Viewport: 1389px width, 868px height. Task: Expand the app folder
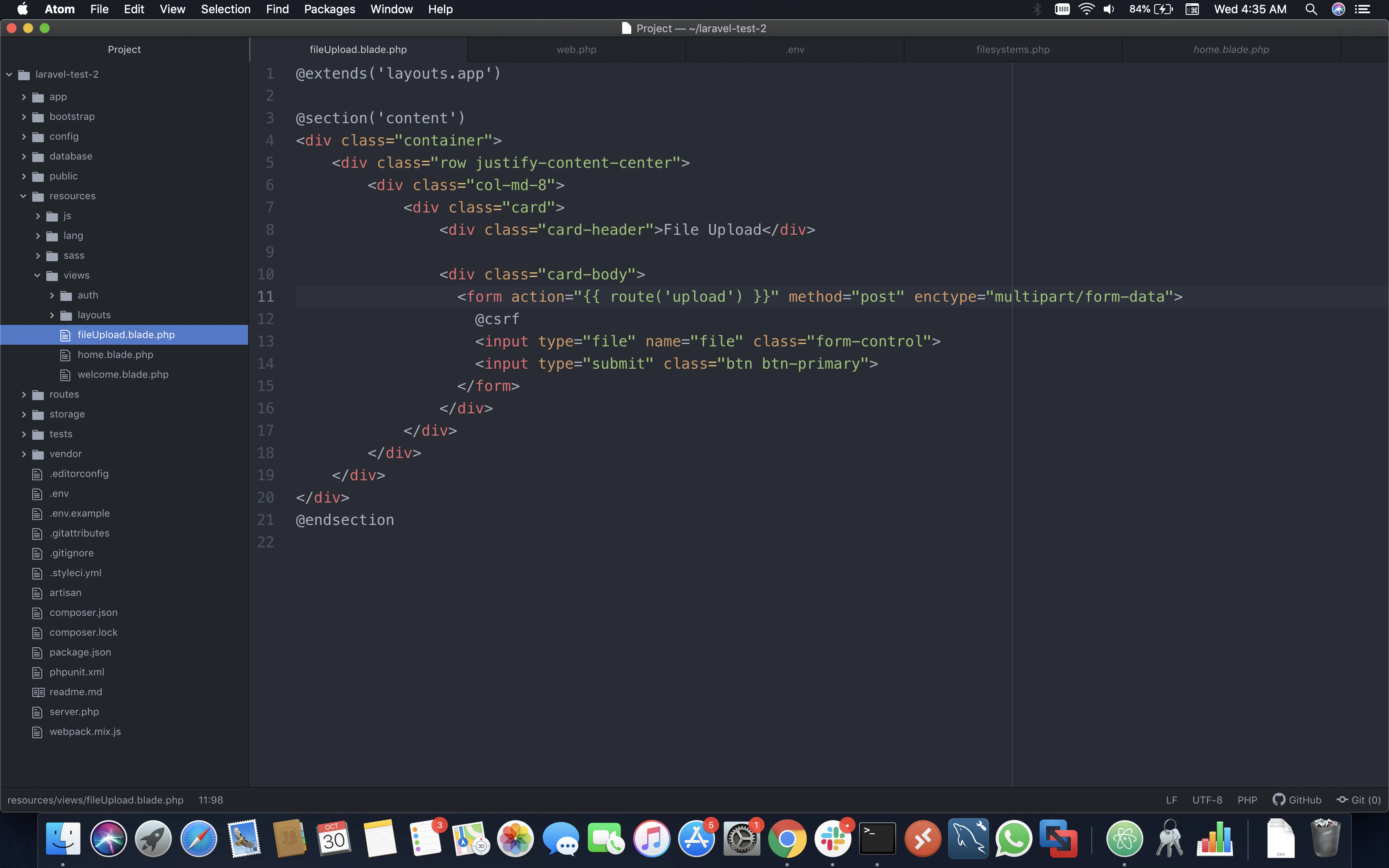pos(24,97)
